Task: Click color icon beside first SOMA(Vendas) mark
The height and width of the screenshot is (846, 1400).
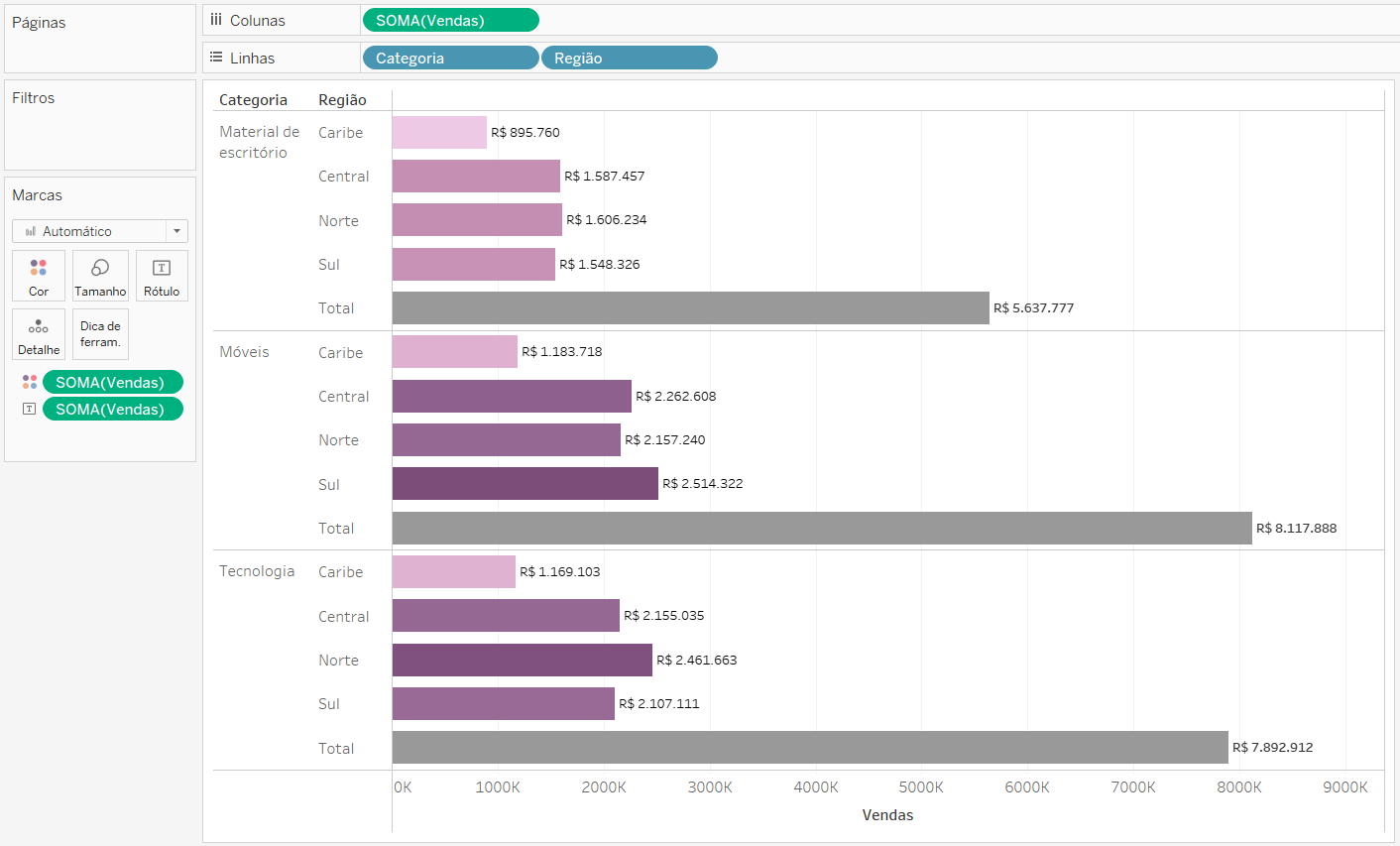Action: (30, 382)
